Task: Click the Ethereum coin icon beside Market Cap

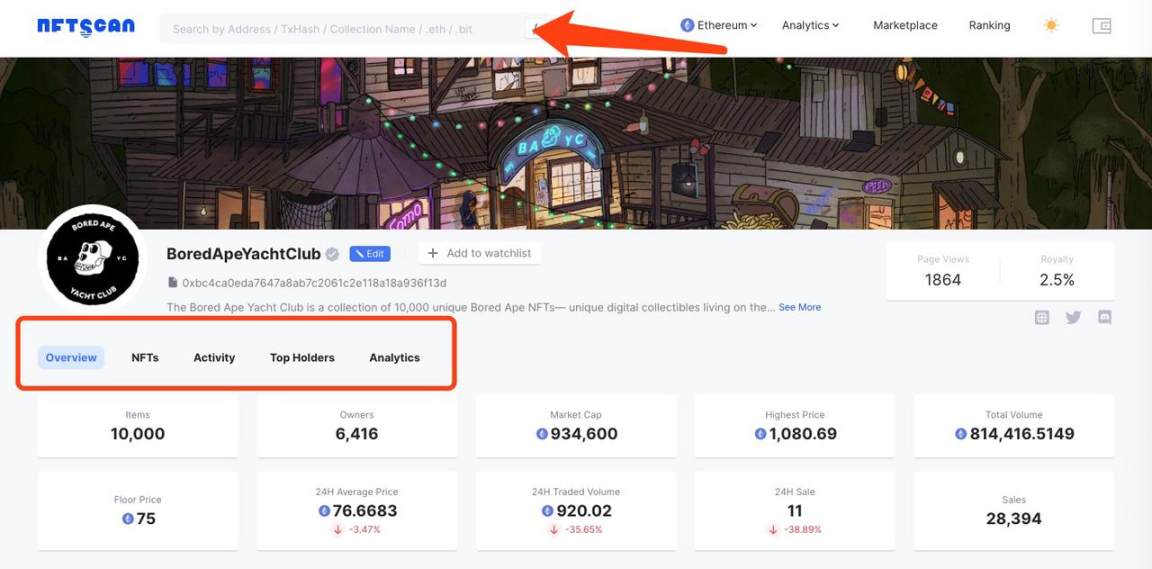Action: coord(542,434)
